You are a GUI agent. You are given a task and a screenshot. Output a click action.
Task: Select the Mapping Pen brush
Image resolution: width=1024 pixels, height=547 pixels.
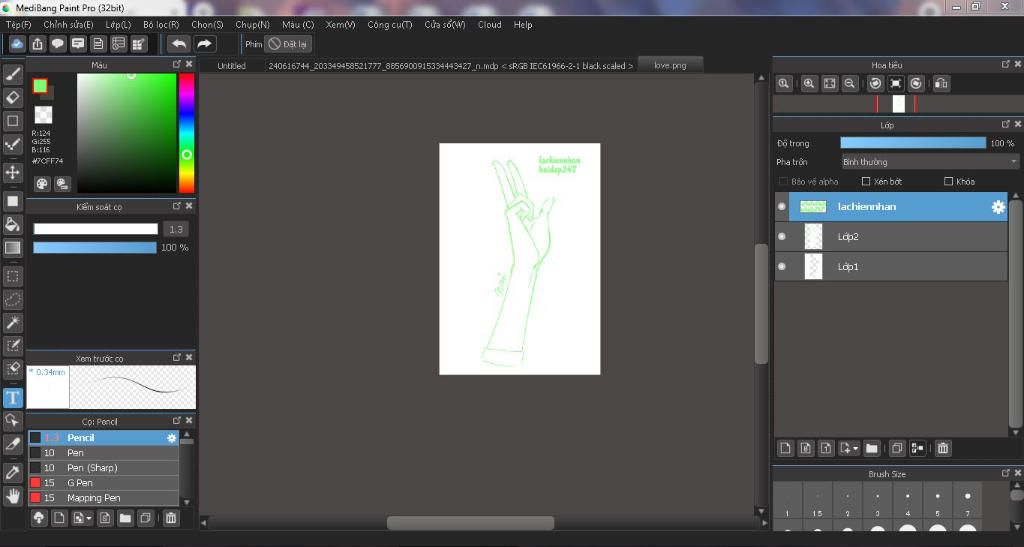pos(103,498)
